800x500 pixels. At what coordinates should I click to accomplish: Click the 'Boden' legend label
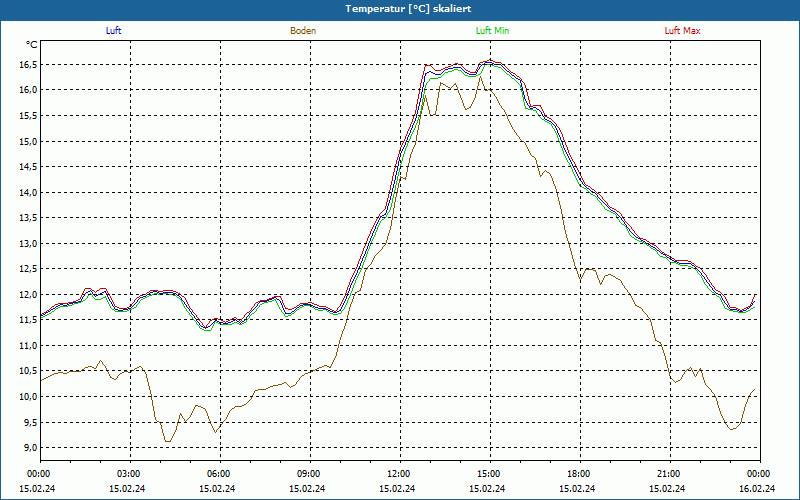(303, 31)
